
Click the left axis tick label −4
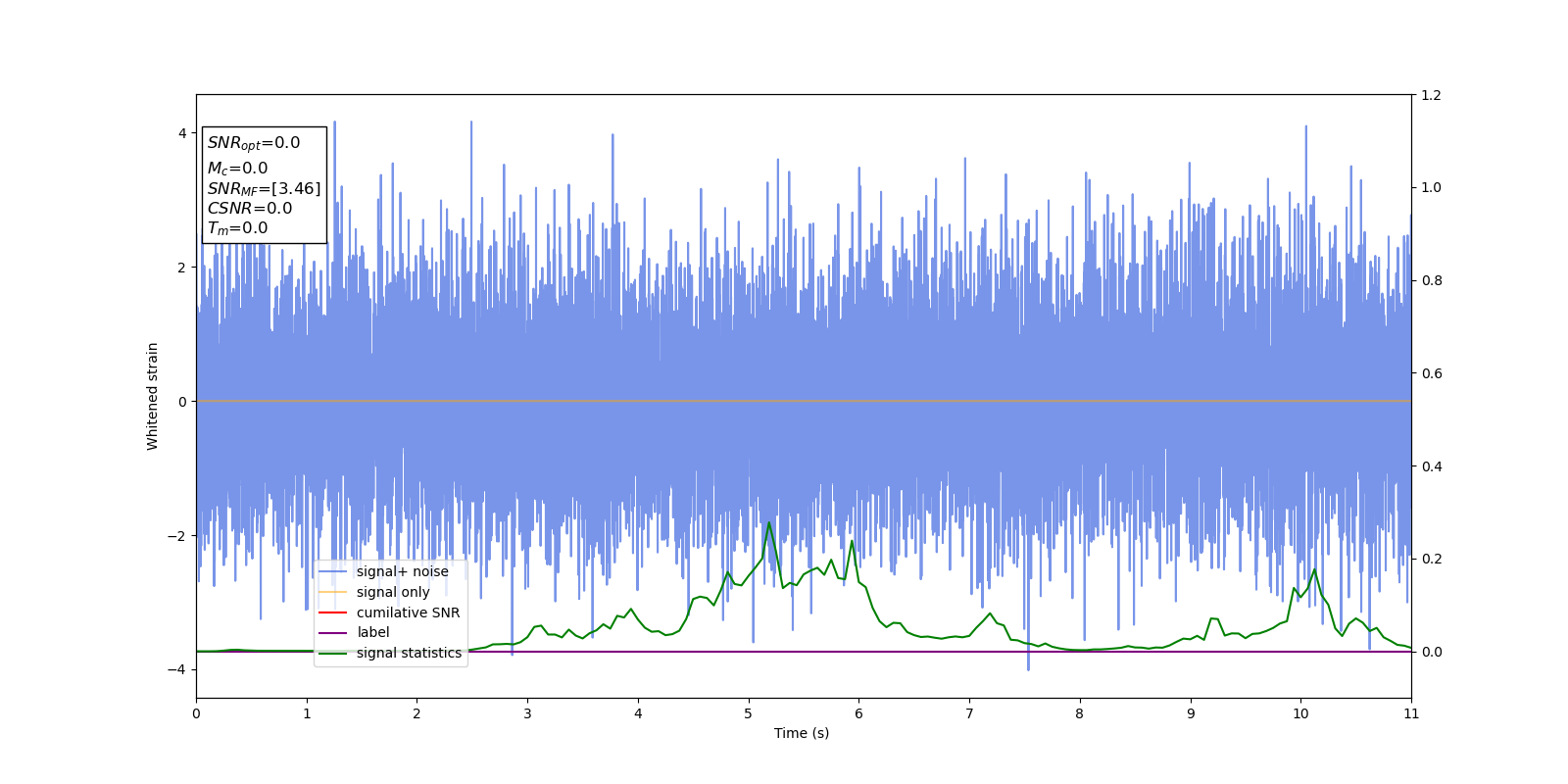click(x=176, y=669)
